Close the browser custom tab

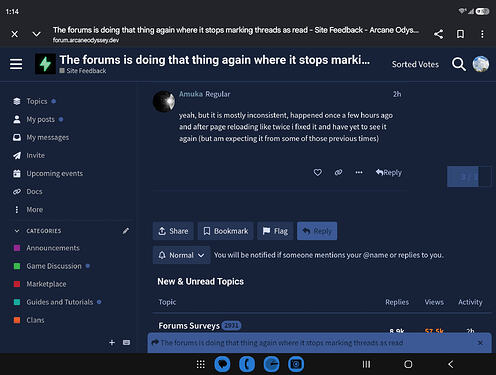click(15, 34)
